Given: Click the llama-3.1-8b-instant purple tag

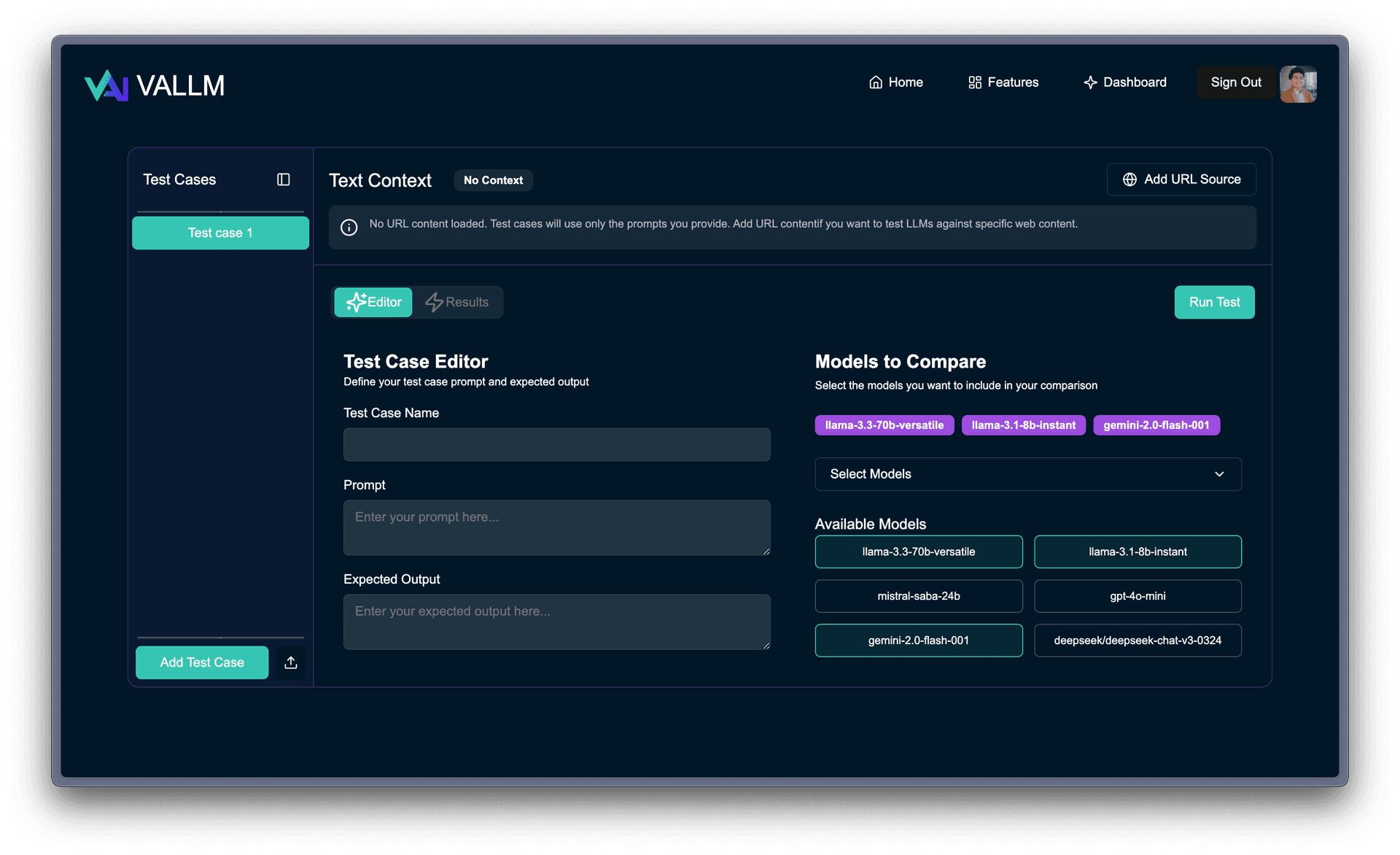Looking at the screenshot, I should point(1023,425).
